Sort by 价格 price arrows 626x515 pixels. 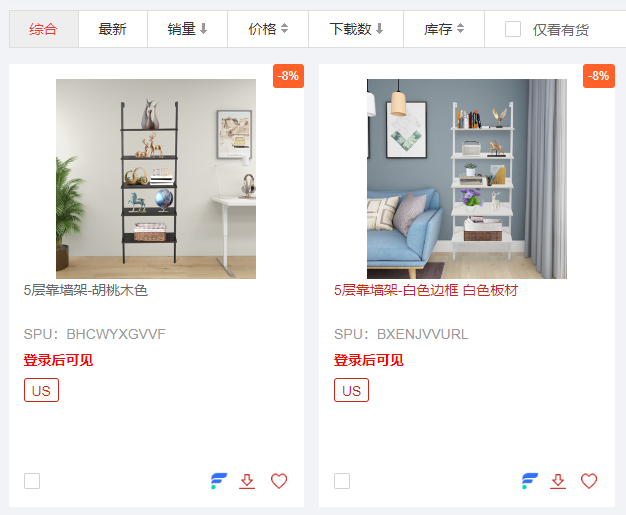tap(268, 29)
